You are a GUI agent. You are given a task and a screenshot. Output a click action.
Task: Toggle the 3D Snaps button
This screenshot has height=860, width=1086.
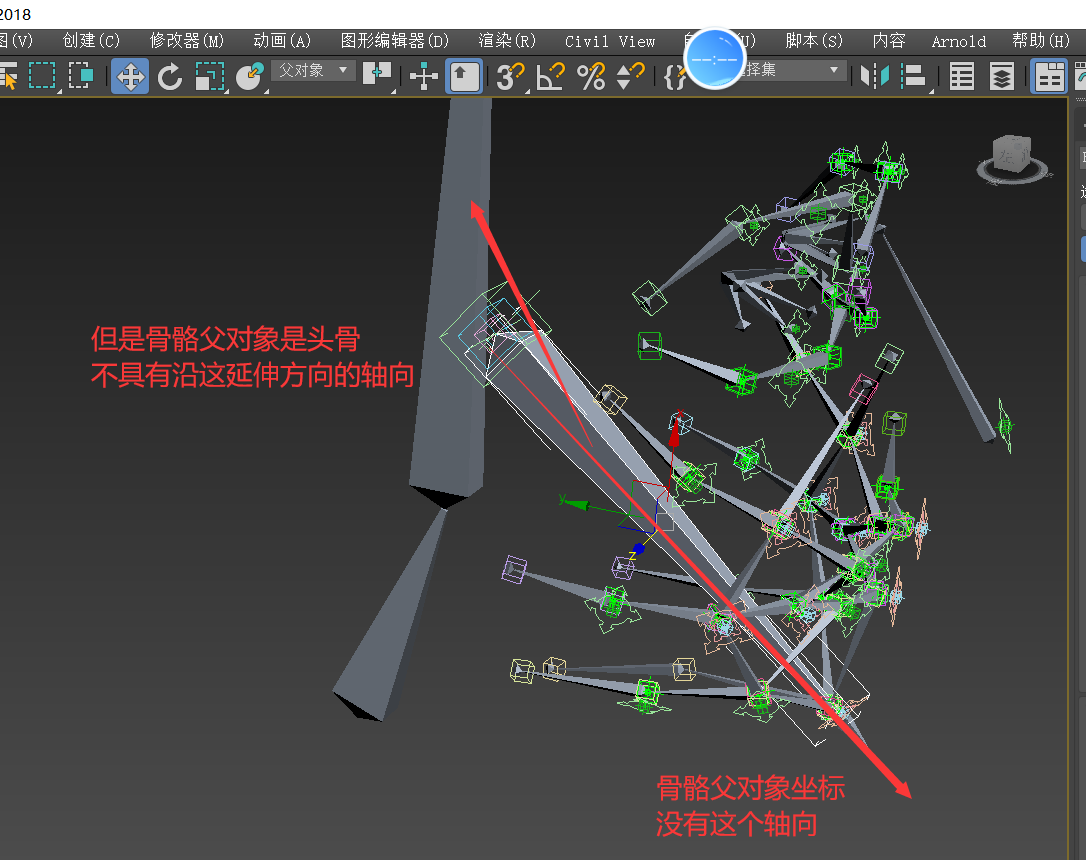[510, 76]
